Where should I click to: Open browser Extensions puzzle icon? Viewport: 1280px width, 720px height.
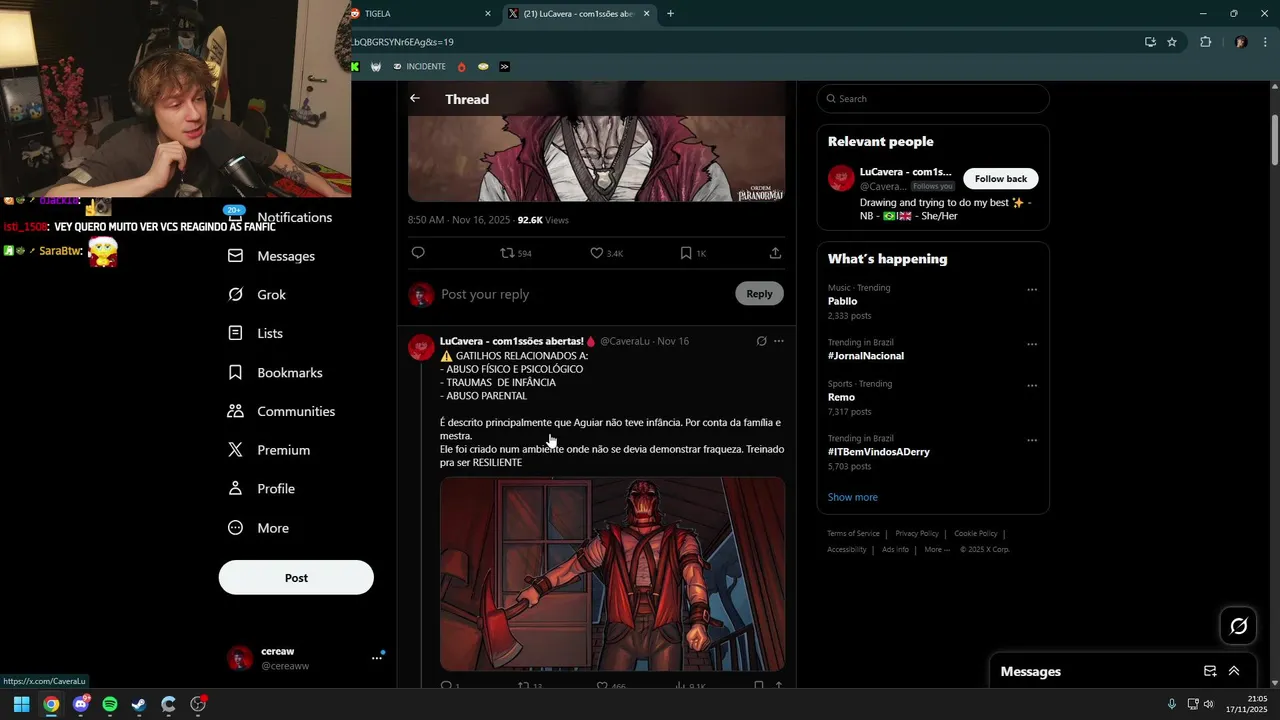1205,42
